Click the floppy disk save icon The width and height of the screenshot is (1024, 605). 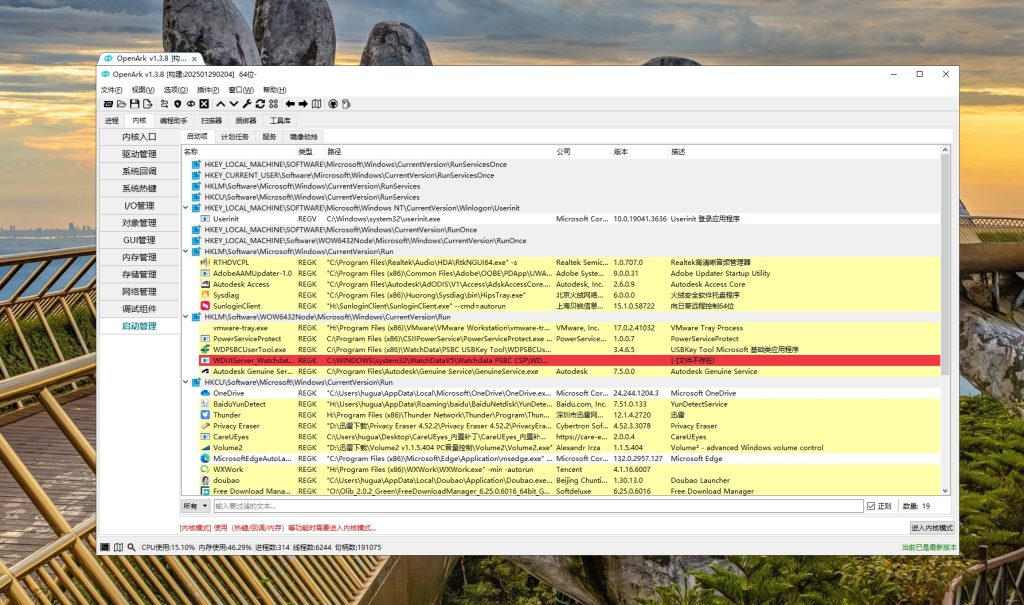coord(135,104)
